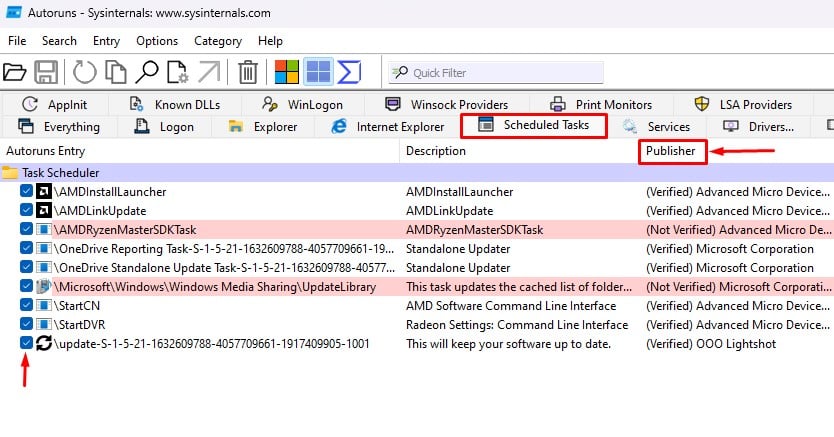Click 'Radeon Settings: Command Line Interface' description
This screenshot has width=834, height=437.
[x=517, y=325]
